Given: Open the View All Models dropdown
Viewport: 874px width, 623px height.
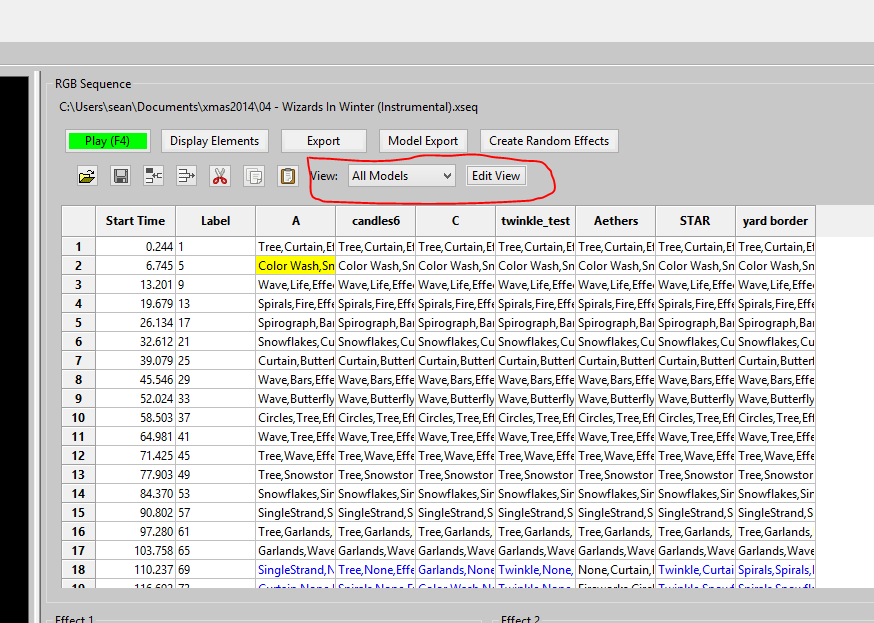Looking at the screenshot, I should click(x=402, y=176).
